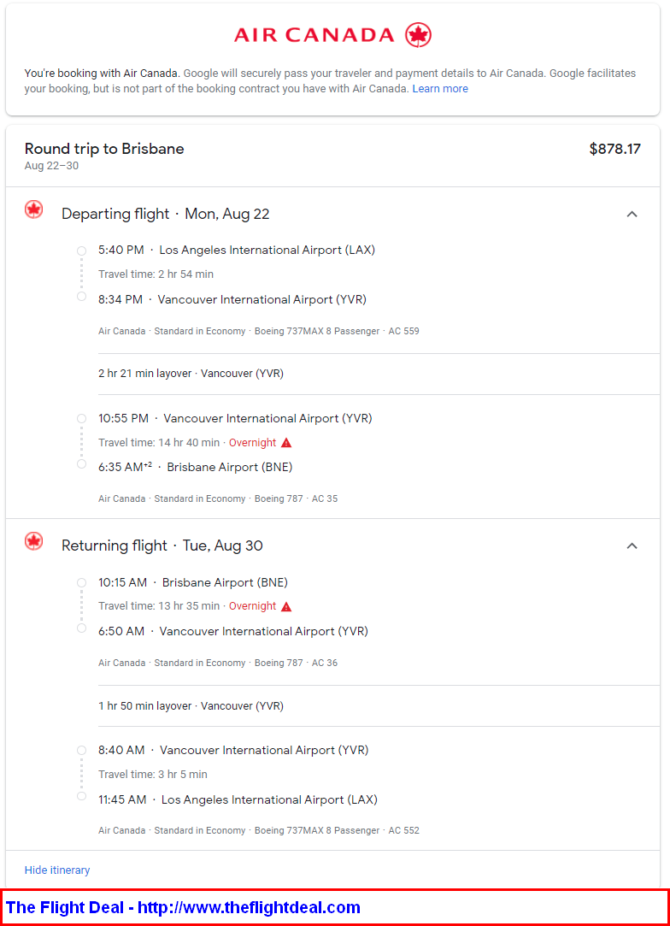
Task: Click the 1 hr 50 min layover row
Action: [378, 706]
